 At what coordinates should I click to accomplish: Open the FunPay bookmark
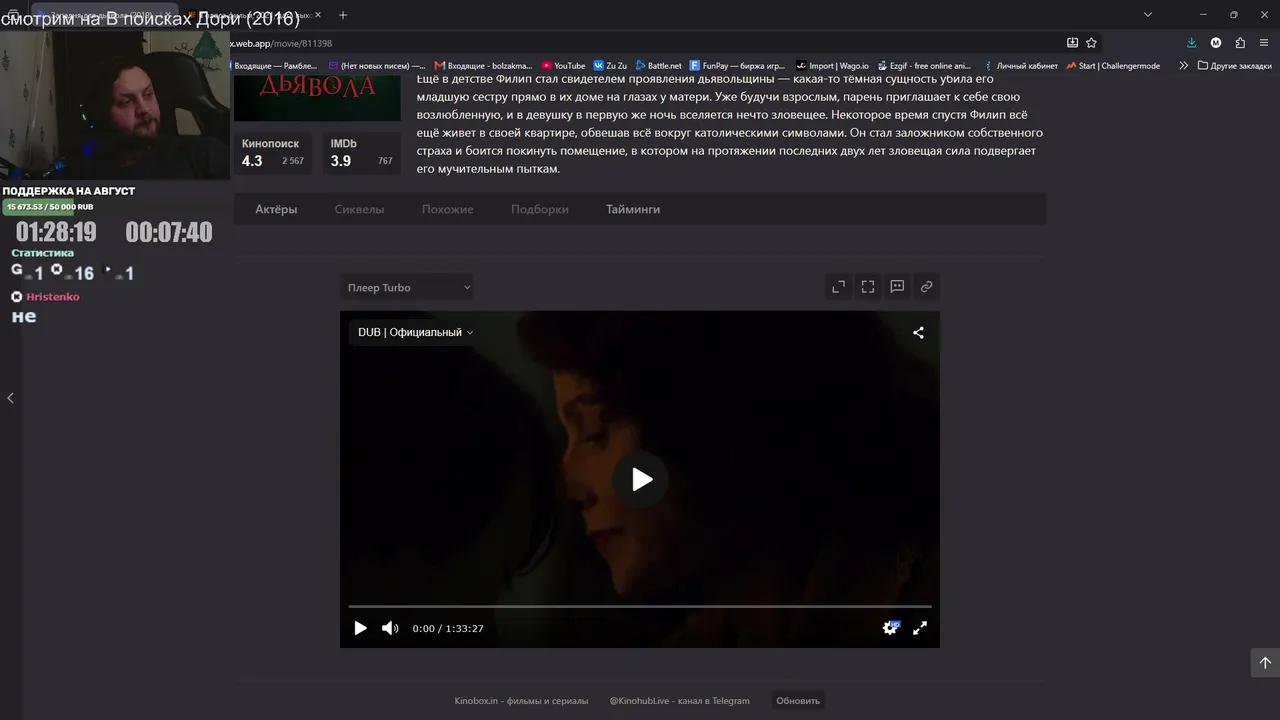(x=738, y=66)
